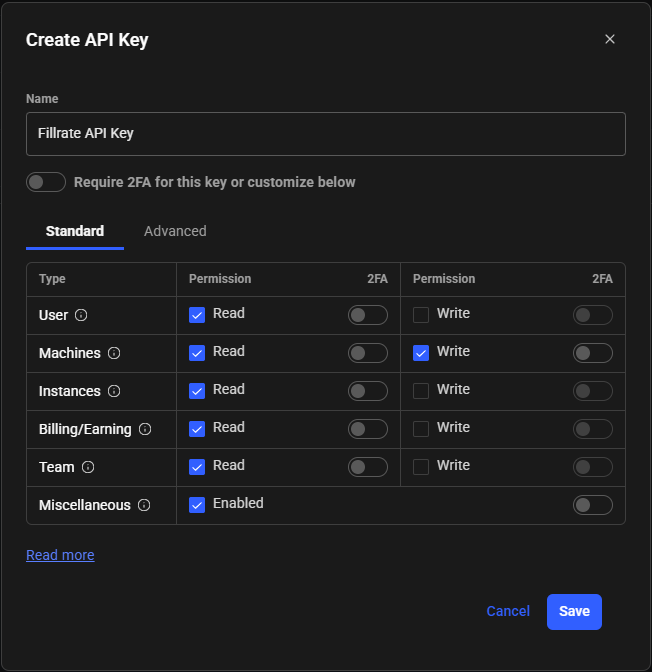Screen dimensions: 652x672
Task: Enable 2FA for Miscellaneous
Action: 593,505
